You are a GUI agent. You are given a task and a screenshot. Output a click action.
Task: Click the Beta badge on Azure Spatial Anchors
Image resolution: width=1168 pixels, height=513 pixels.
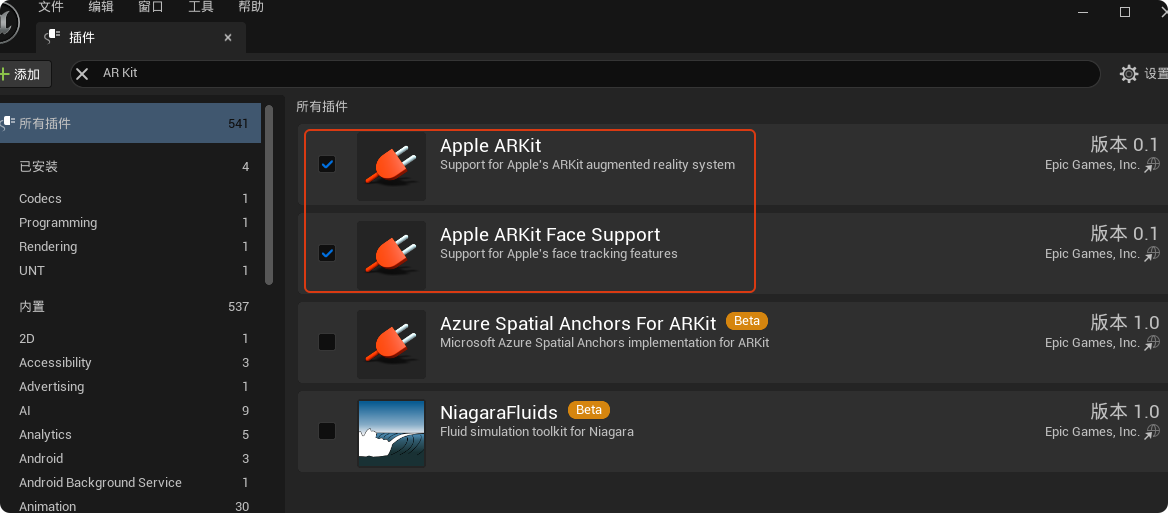746,321
